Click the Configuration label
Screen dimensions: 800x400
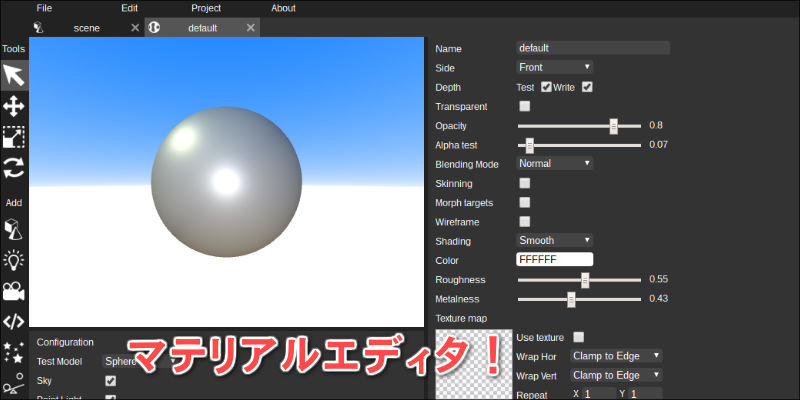[x=65, y=342]
